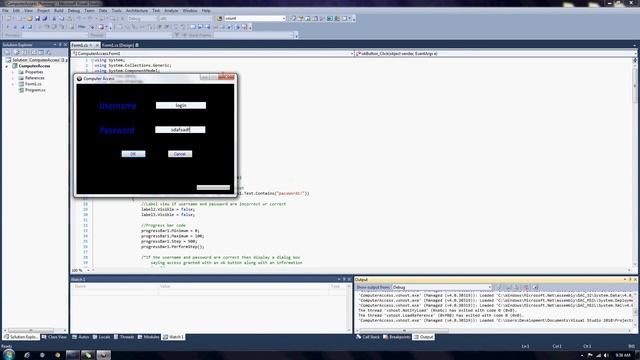This screenshot has height=360, width=640.
Task: Open 'Show output from' Debug dropdown
Action: pos(442,287)
